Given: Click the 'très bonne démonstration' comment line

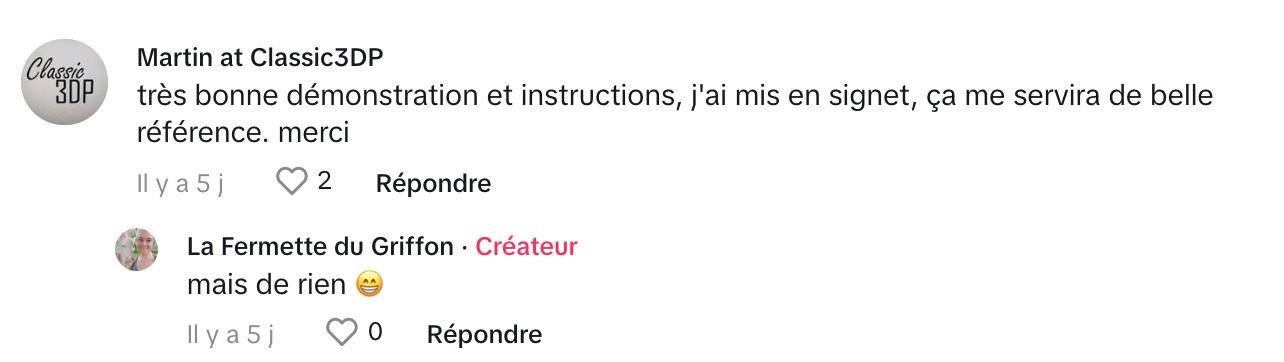Looking at the screenshot, I should 674,97.
